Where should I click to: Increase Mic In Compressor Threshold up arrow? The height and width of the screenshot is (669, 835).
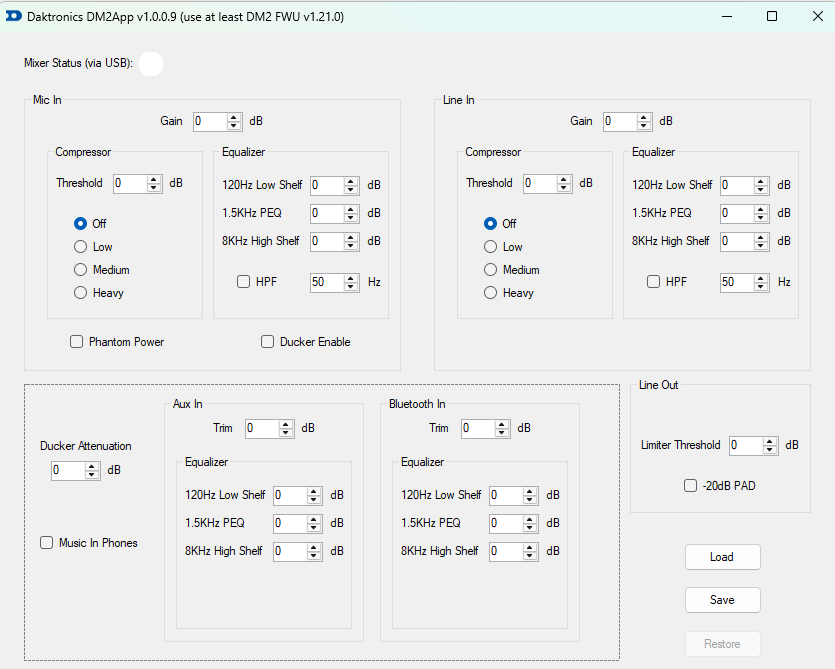click(154, 179)
